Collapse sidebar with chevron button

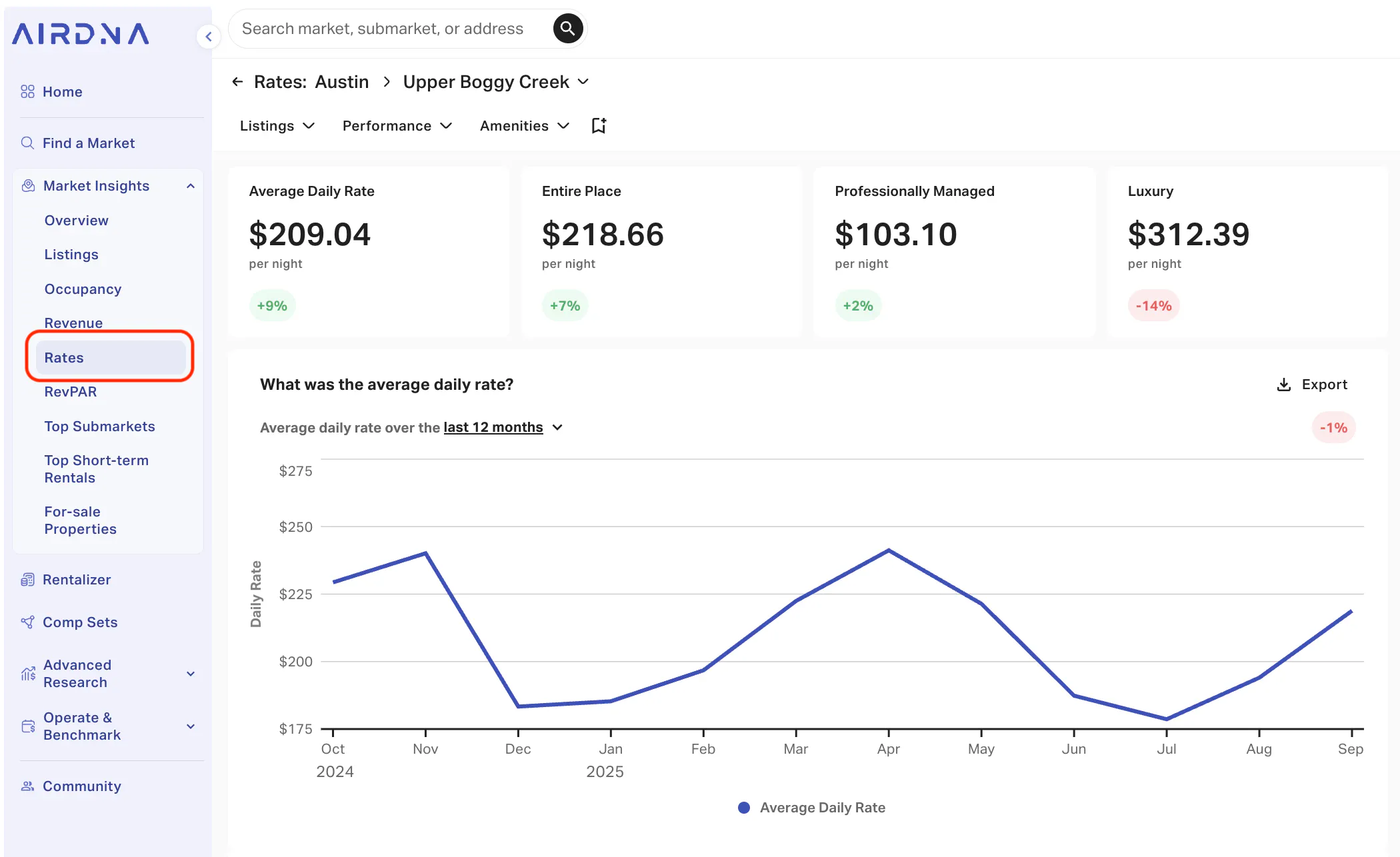pos(209,37)
